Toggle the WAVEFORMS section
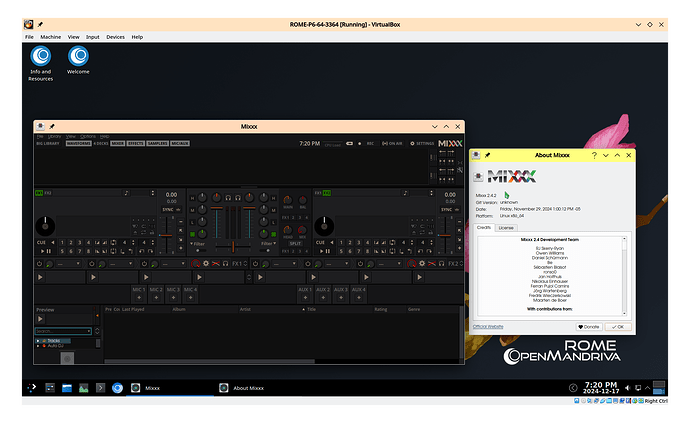 point(79,143)
